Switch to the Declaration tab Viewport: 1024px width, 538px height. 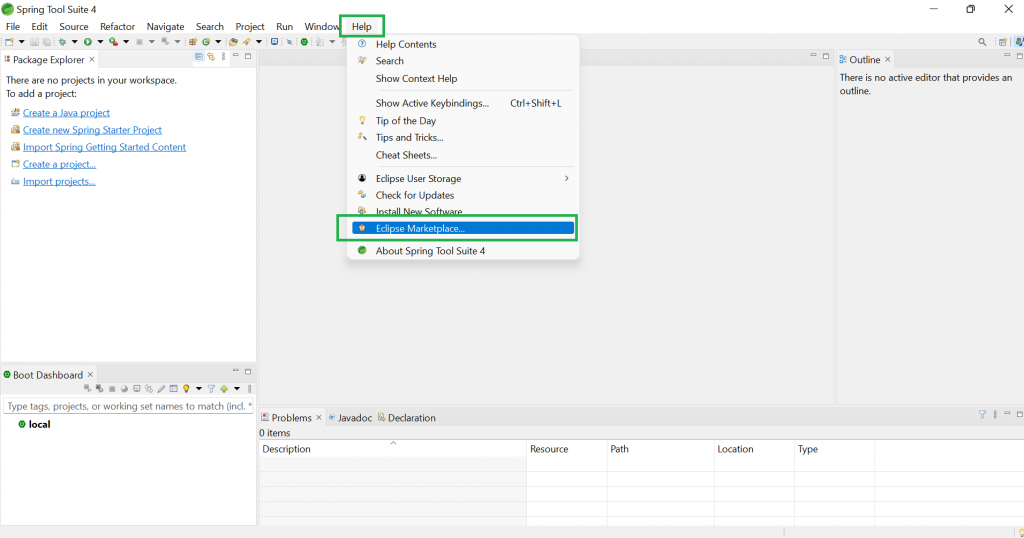pyautogui.click(x=407, y=418)
